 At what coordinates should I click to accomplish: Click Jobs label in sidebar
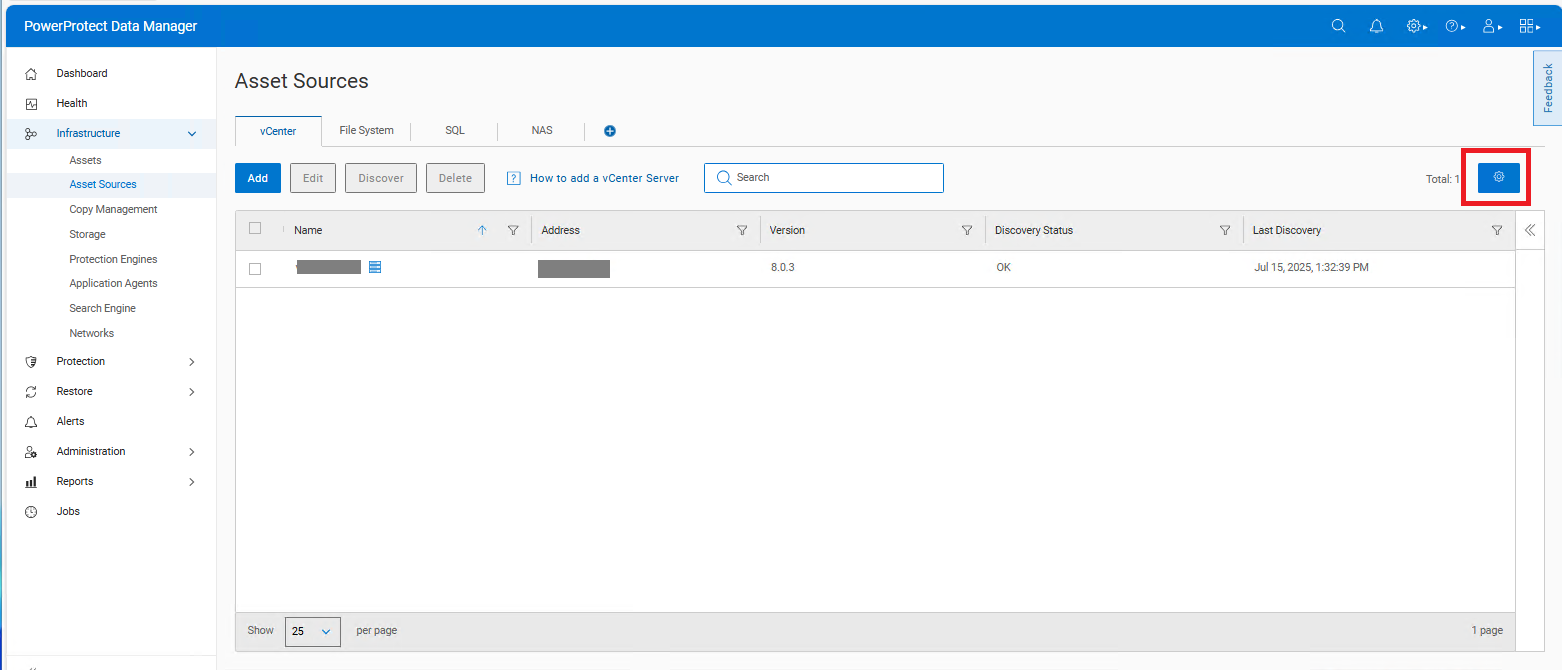[x=68, y=512]
